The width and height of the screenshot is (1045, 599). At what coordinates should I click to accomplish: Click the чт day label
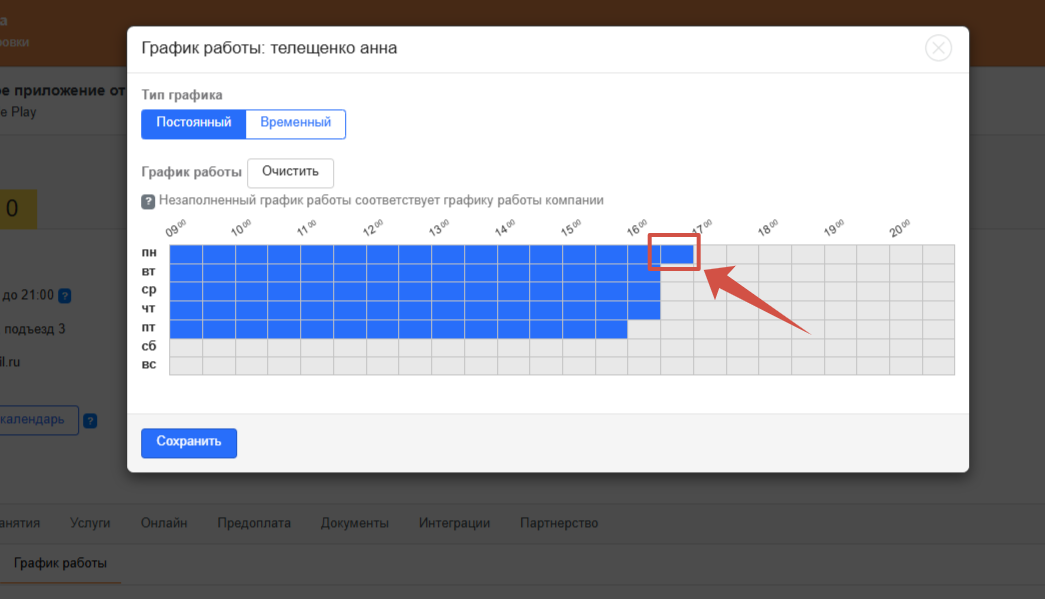point(148,308)
